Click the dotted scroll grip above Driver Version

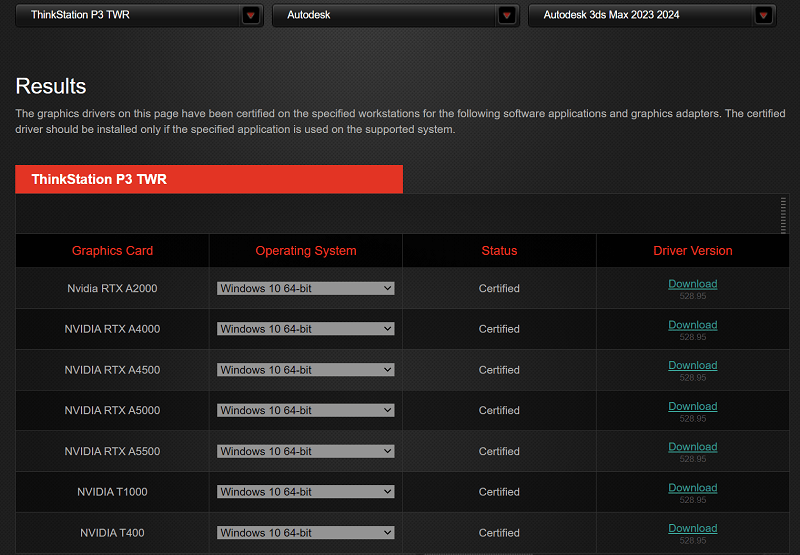click(783, 215)
